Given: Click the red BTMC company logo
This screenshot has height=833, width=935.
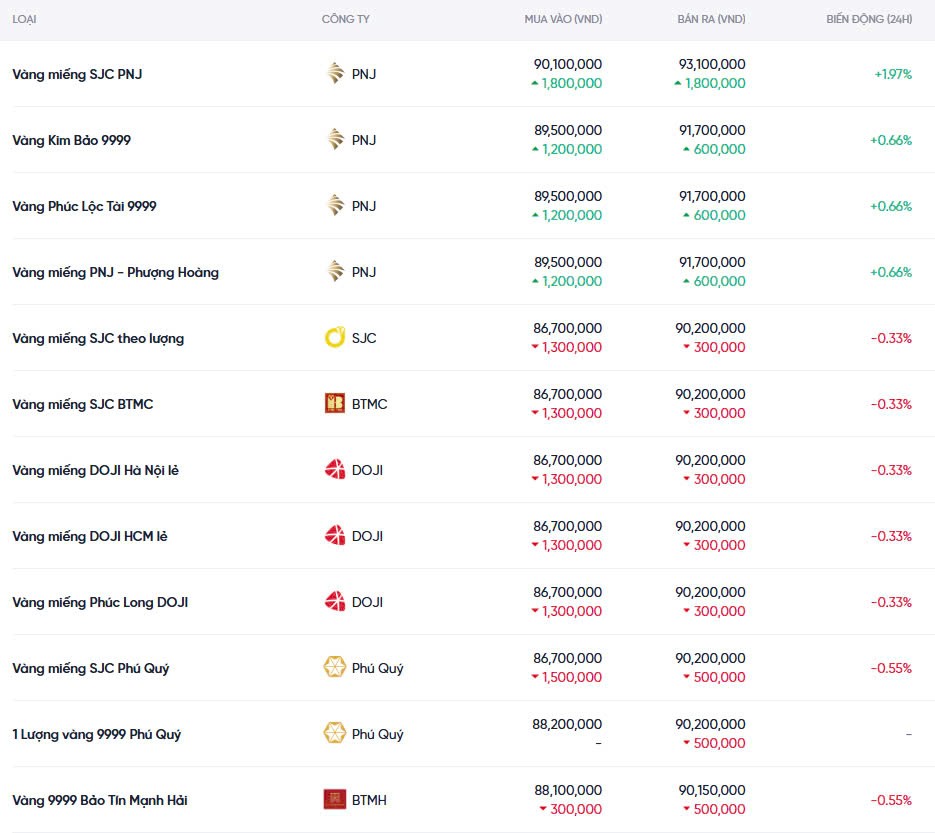Looking at the screenshot, I should [x=335, y=404].
